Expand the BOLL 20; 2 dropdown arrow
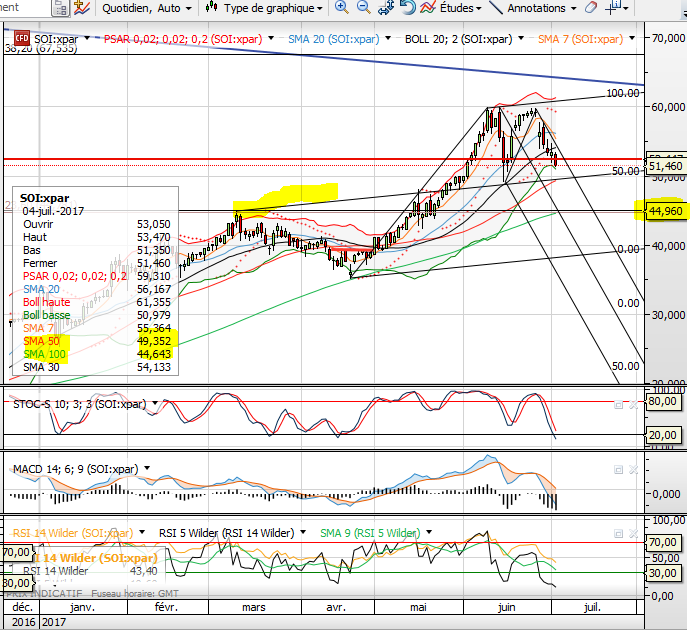This screenshot has height=630, width=690. 521,38
